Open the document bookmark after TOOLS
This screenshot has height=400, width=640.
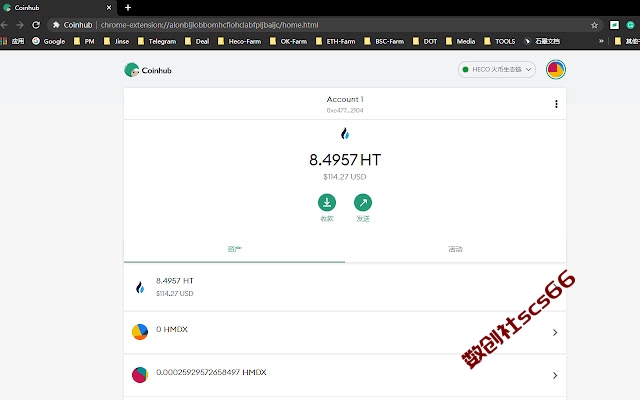(x=542, y=41)
